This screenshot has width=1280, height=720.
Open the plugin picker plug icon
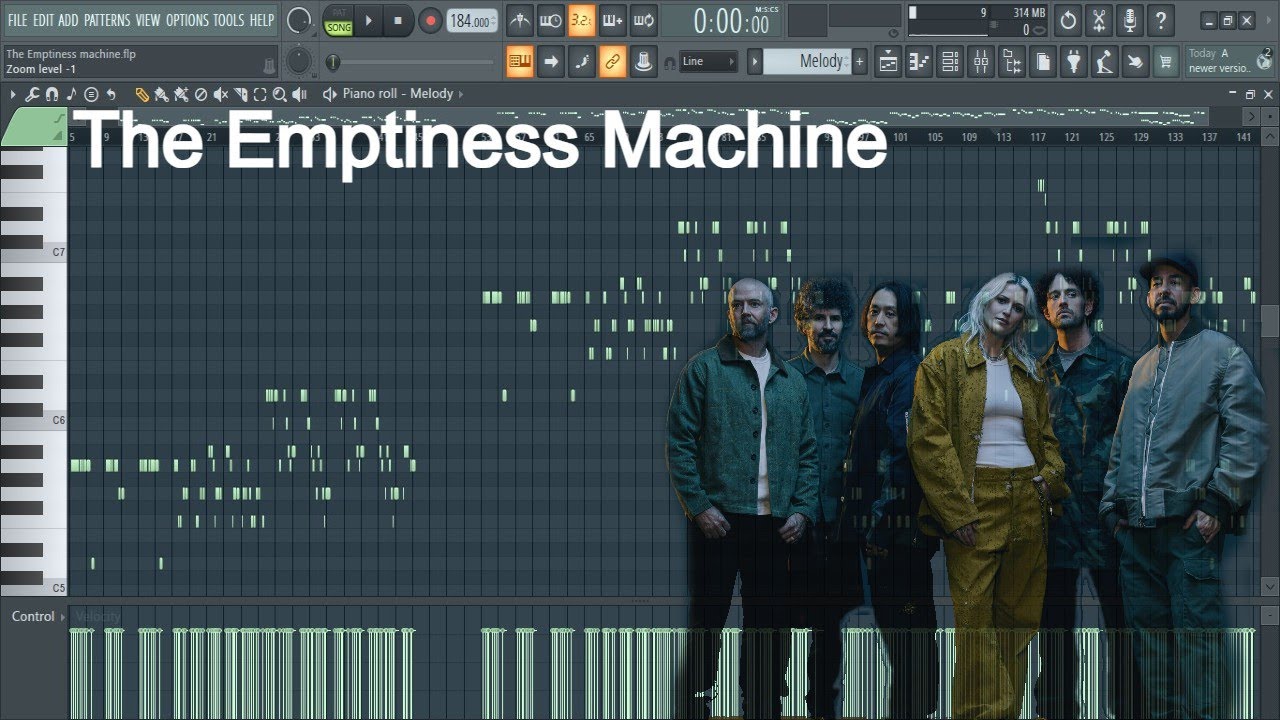[x=1074, y=61]
